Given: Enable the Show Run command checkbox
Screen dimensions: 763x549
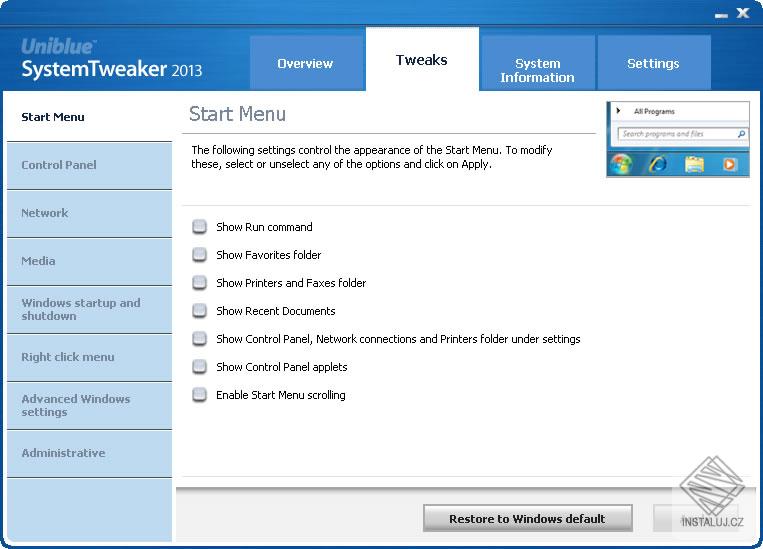Looking at the screenshot, I should 199,227.
